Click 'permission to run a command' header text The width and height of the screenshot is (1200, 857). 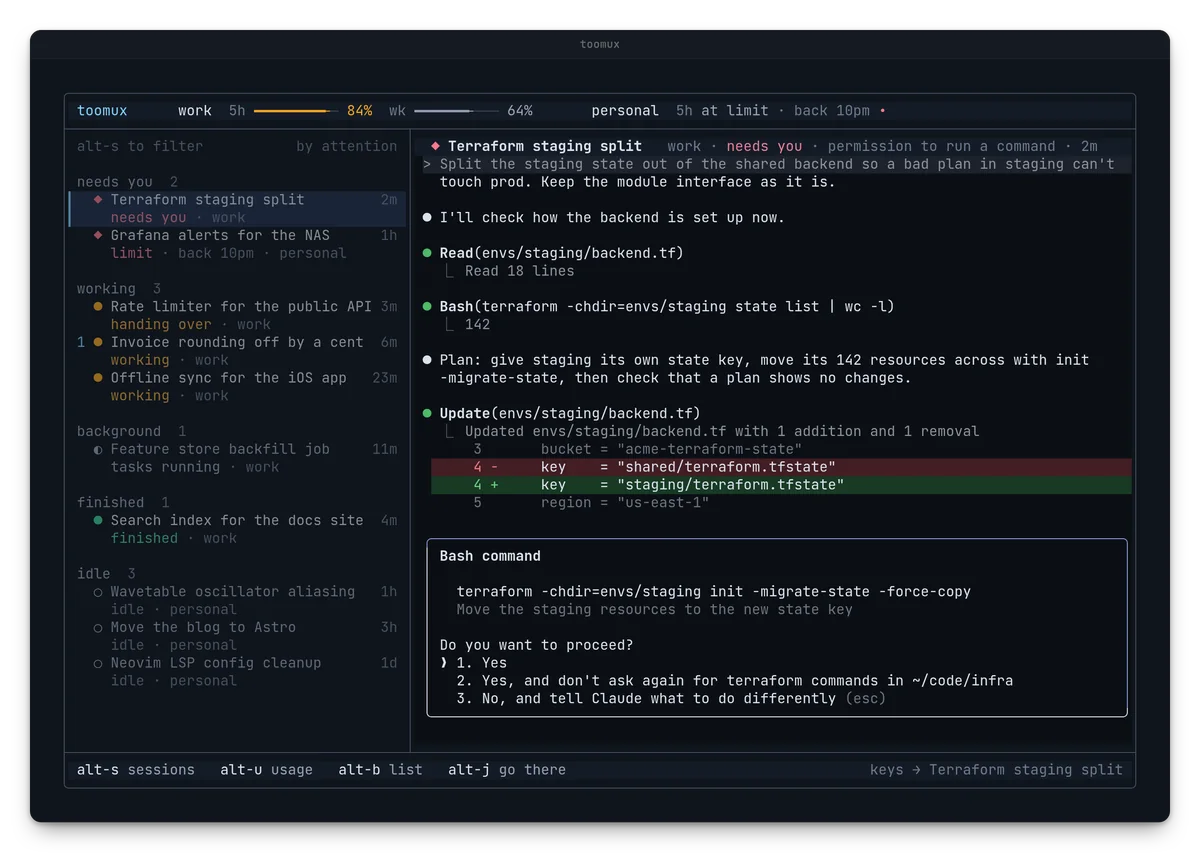point(942,146)
